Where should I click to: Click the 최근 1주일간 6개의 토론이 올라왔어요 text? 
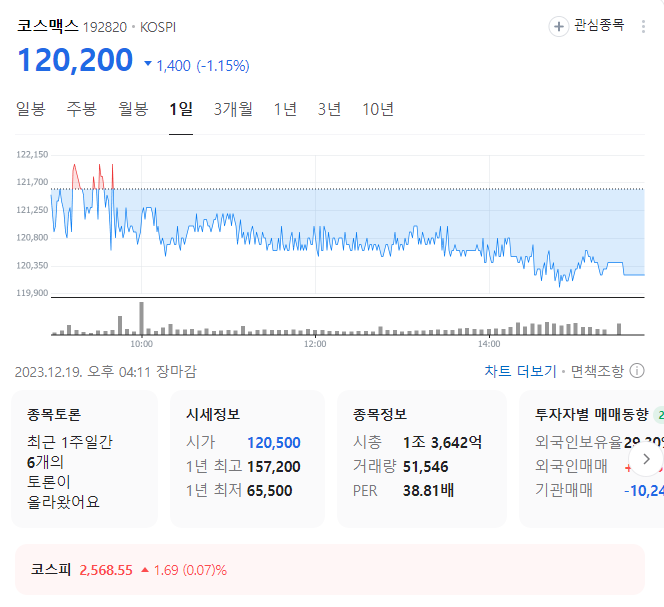[x=70, y=472]
